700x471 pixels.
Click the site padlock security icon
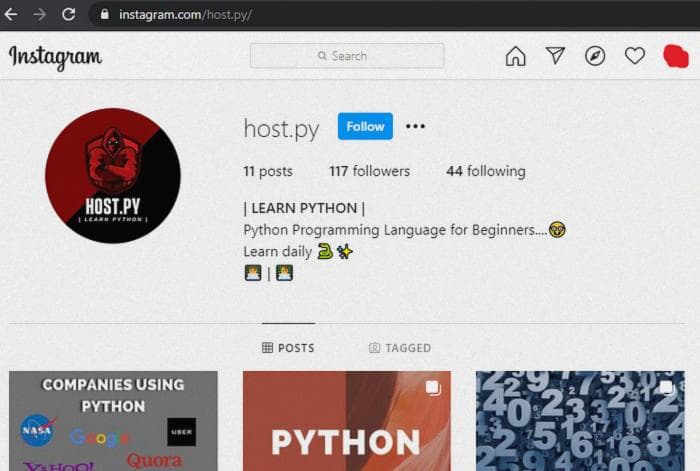pos(105,15)
